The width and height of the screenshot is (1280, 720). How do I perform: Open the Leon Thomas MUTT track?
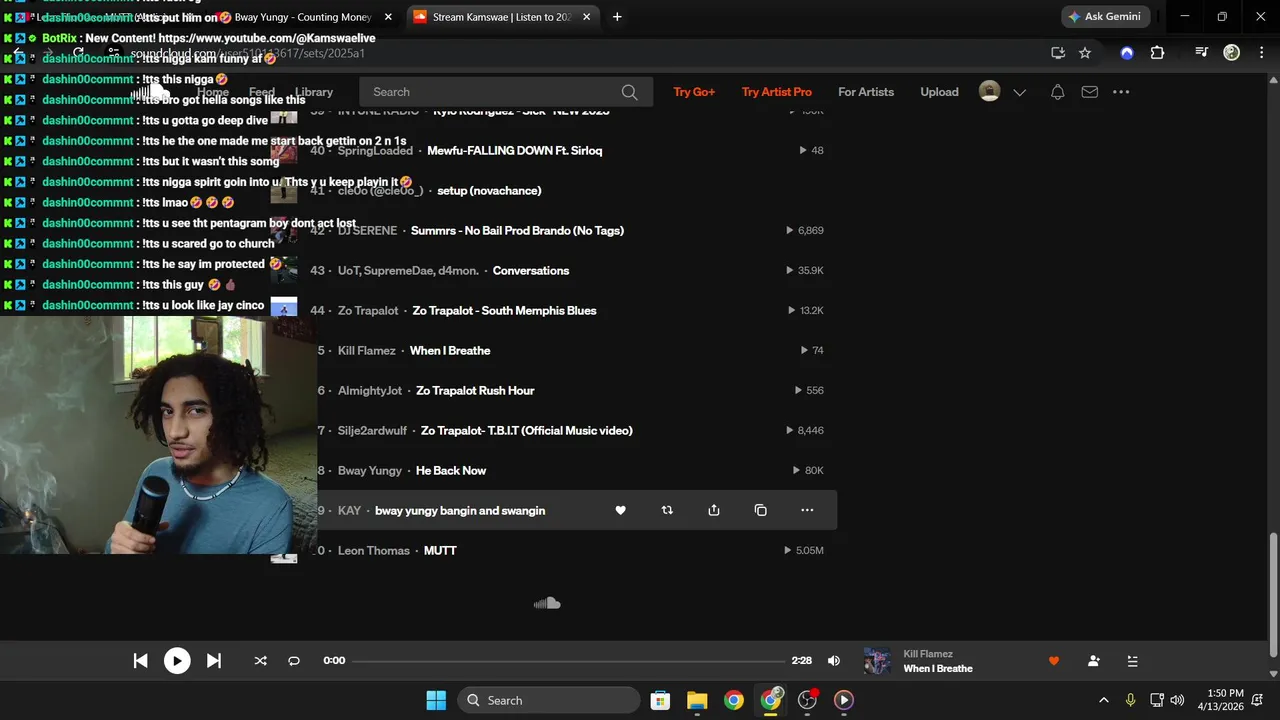[x=440, y=551]
